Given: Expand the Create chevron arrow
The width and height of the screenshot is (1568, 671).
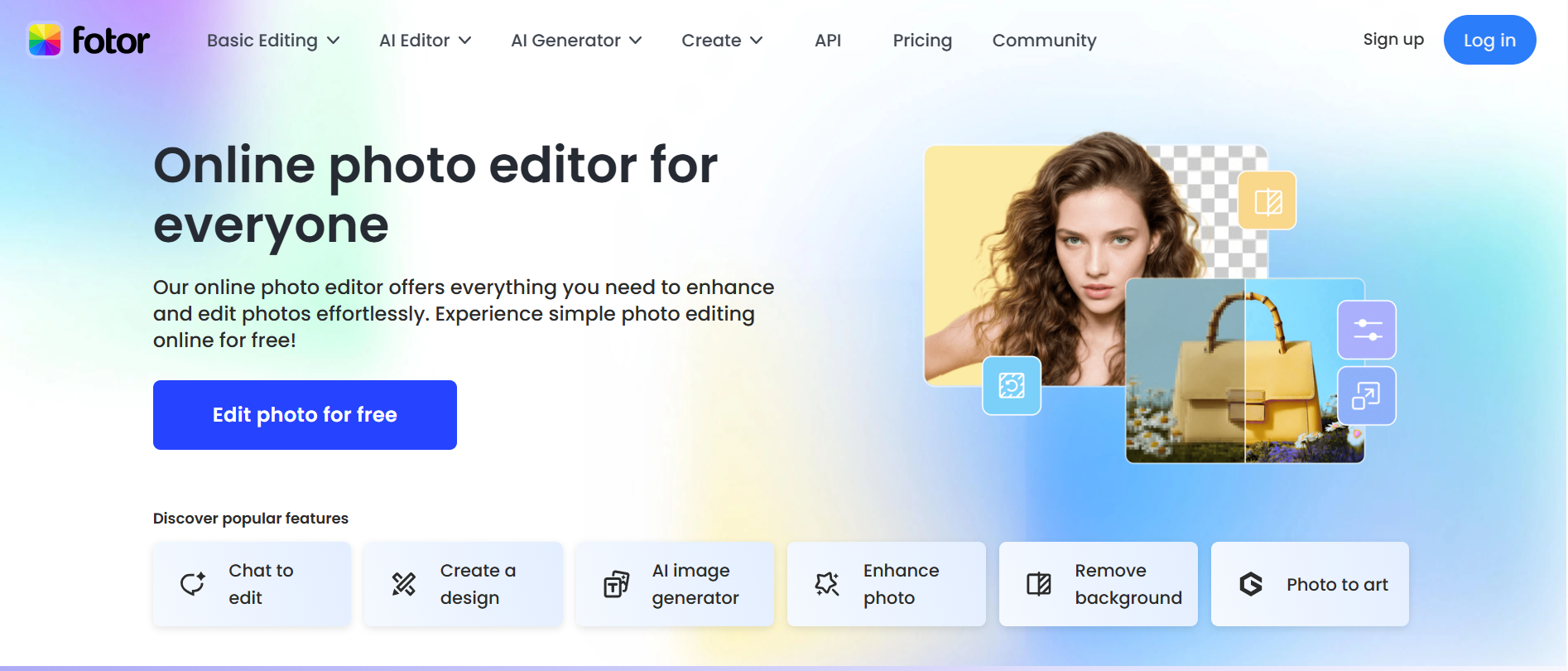Looking at the screenshot, I should tap(756, 41).
